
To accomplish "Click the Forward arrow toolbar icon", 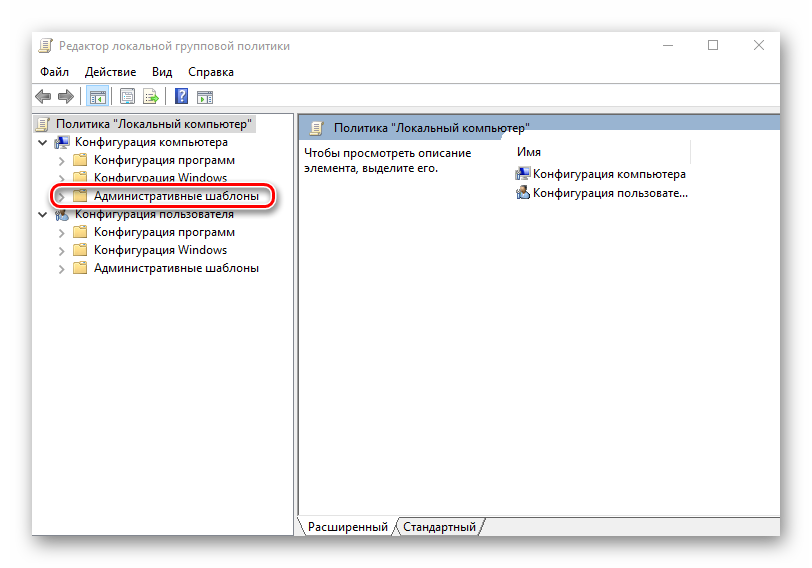I will click(65, 97).
